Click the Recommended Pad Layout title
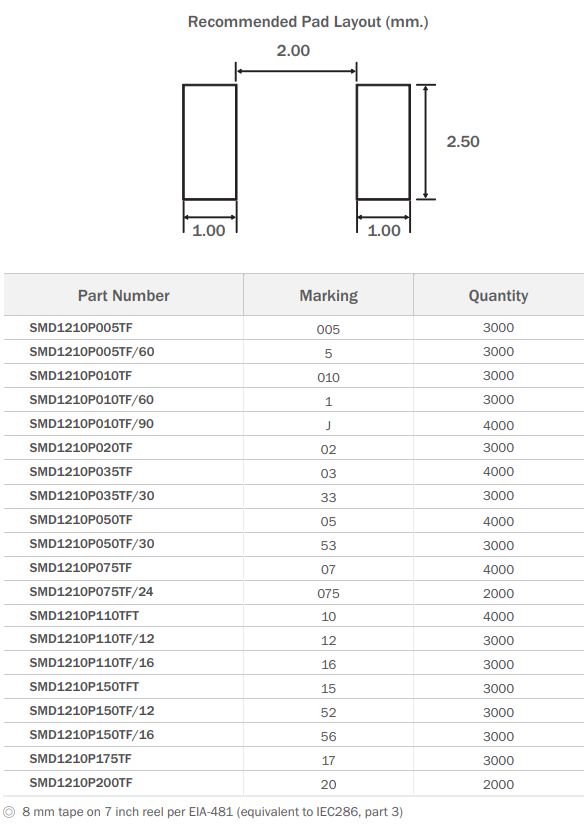Image resolution: width=586 pixels, height=826 pixels. (308, 22)
